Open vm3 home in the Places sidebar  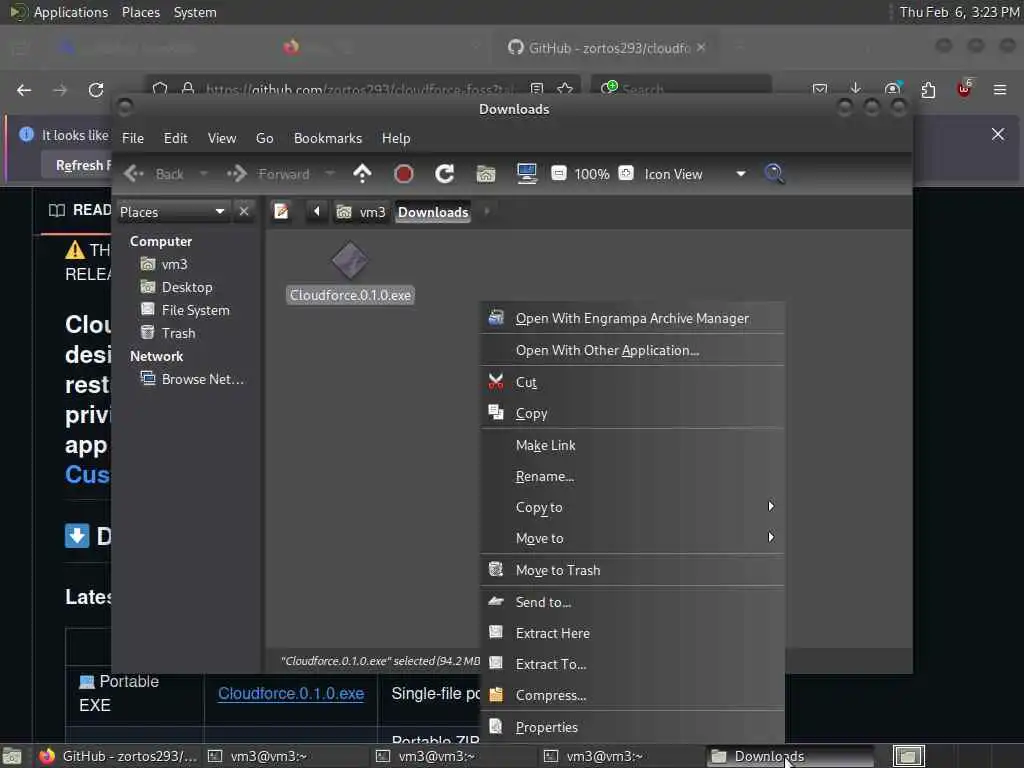[165, 264]
